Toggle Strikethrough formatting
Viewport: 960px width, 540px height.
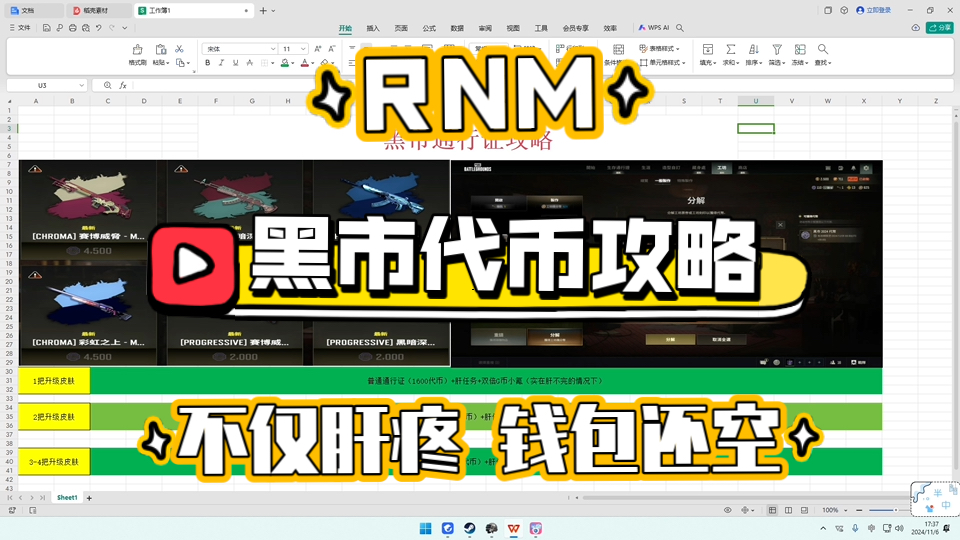click(249, 62)
